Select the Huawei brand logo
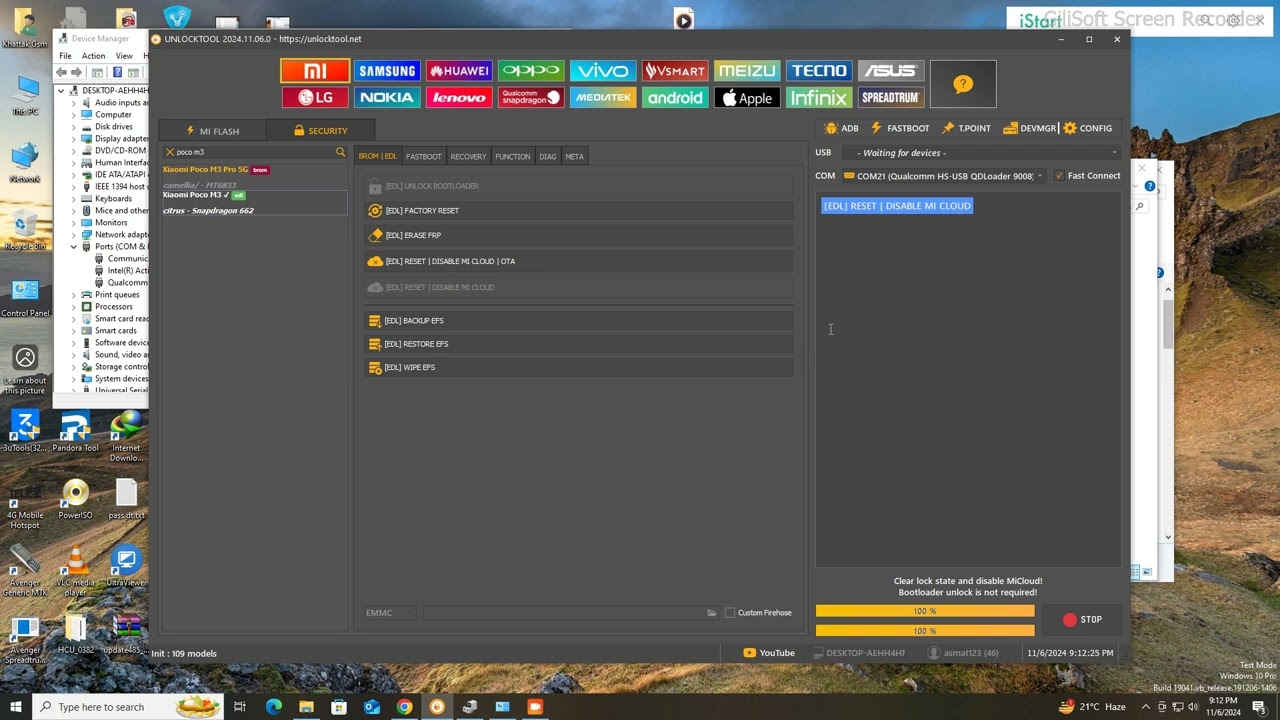 tap(459, 71)
